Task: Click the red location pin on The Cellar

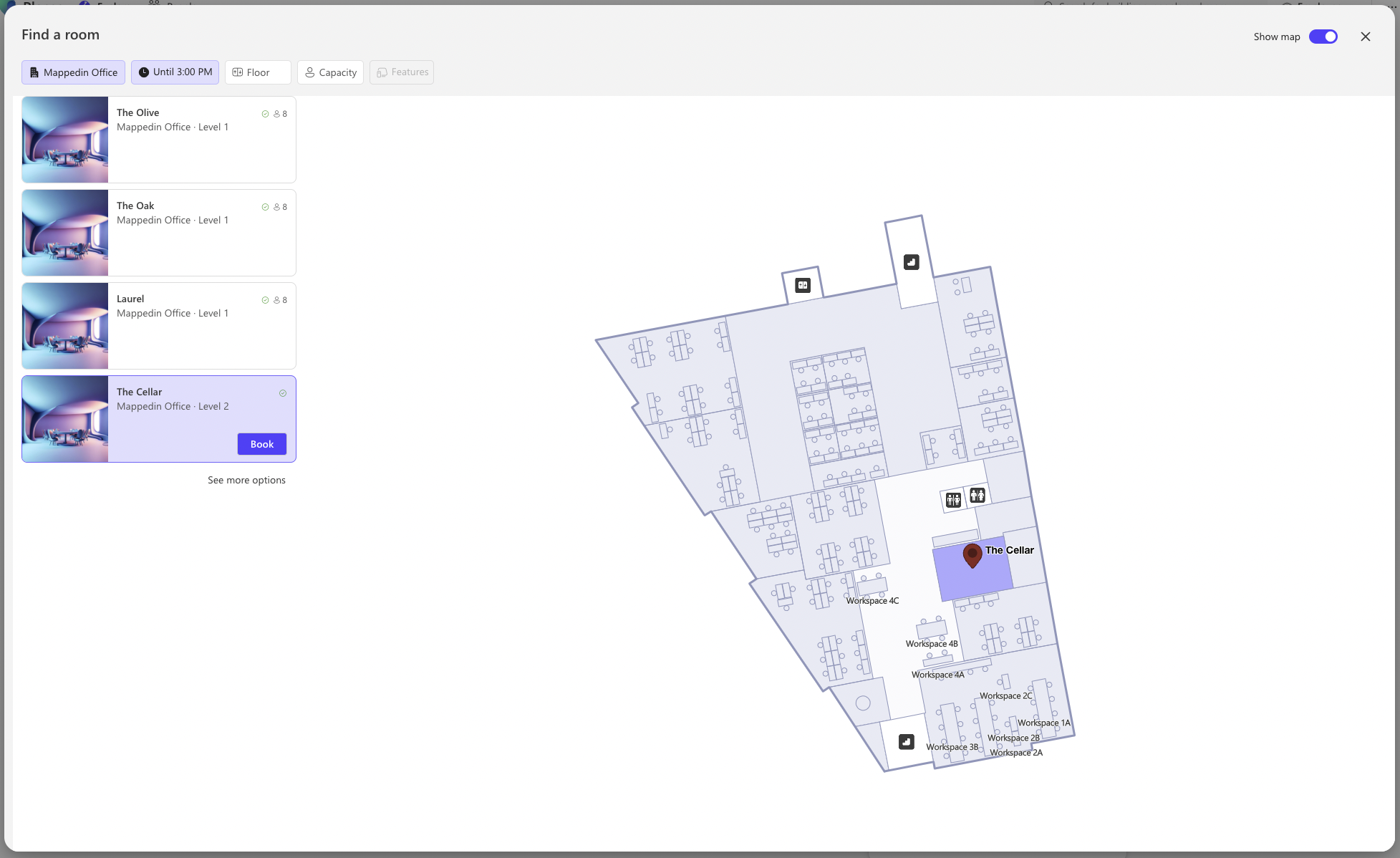Action: pos(972,555)
